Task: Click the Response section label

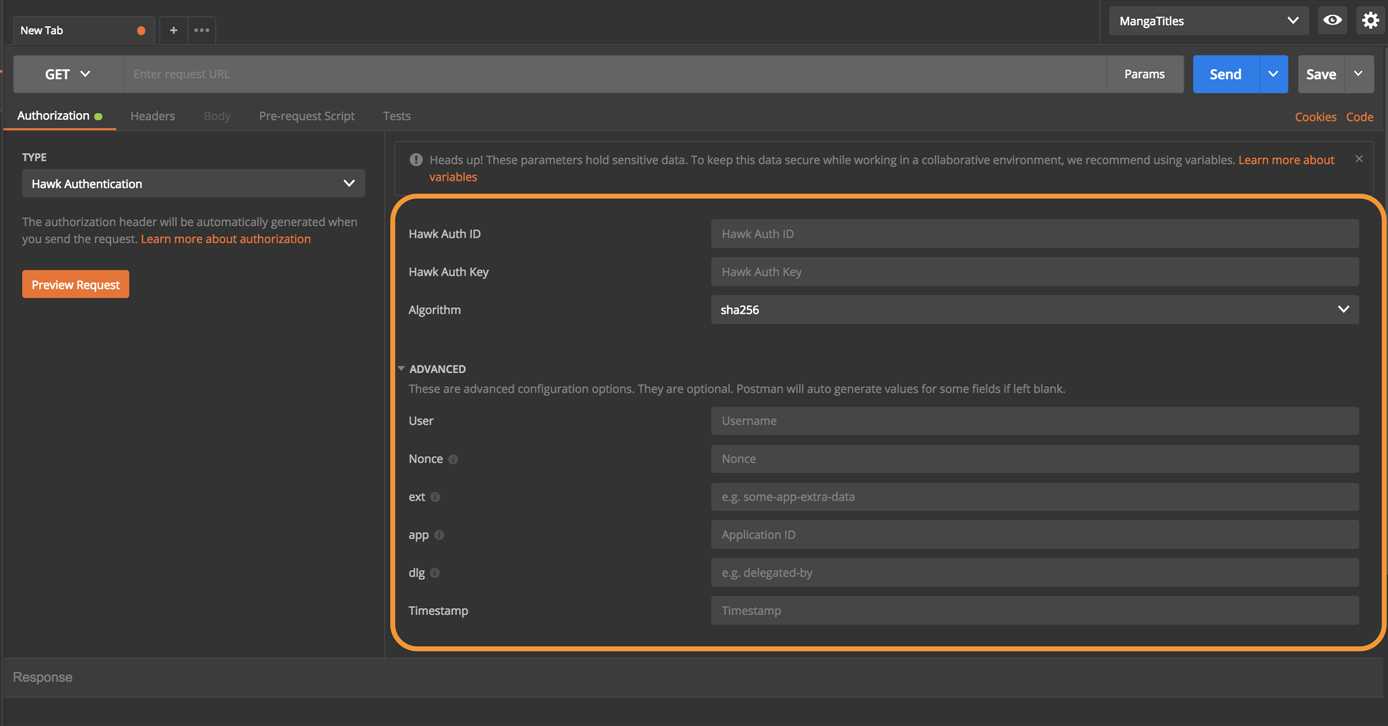Action: click(42, 677)
